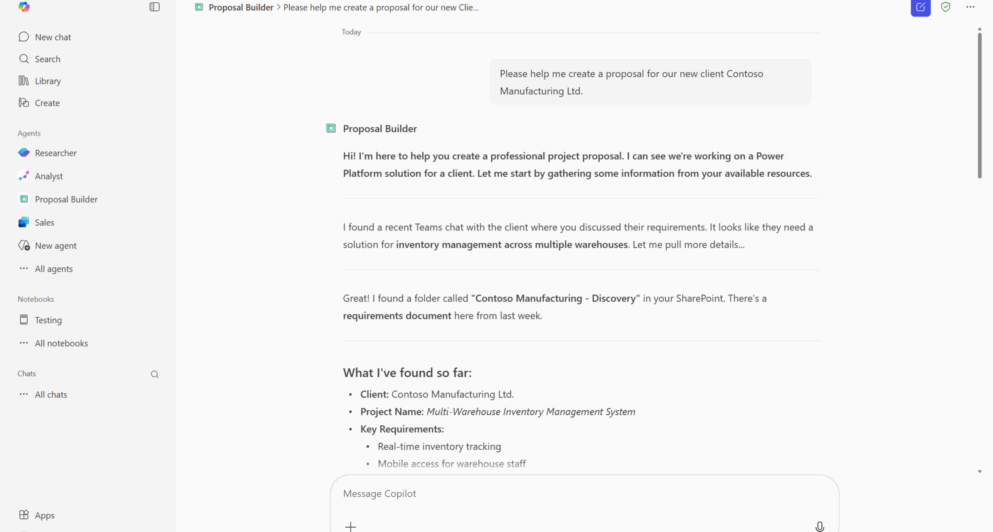Click the user message about Contoso Manufacturing

(x=650, y=82)
